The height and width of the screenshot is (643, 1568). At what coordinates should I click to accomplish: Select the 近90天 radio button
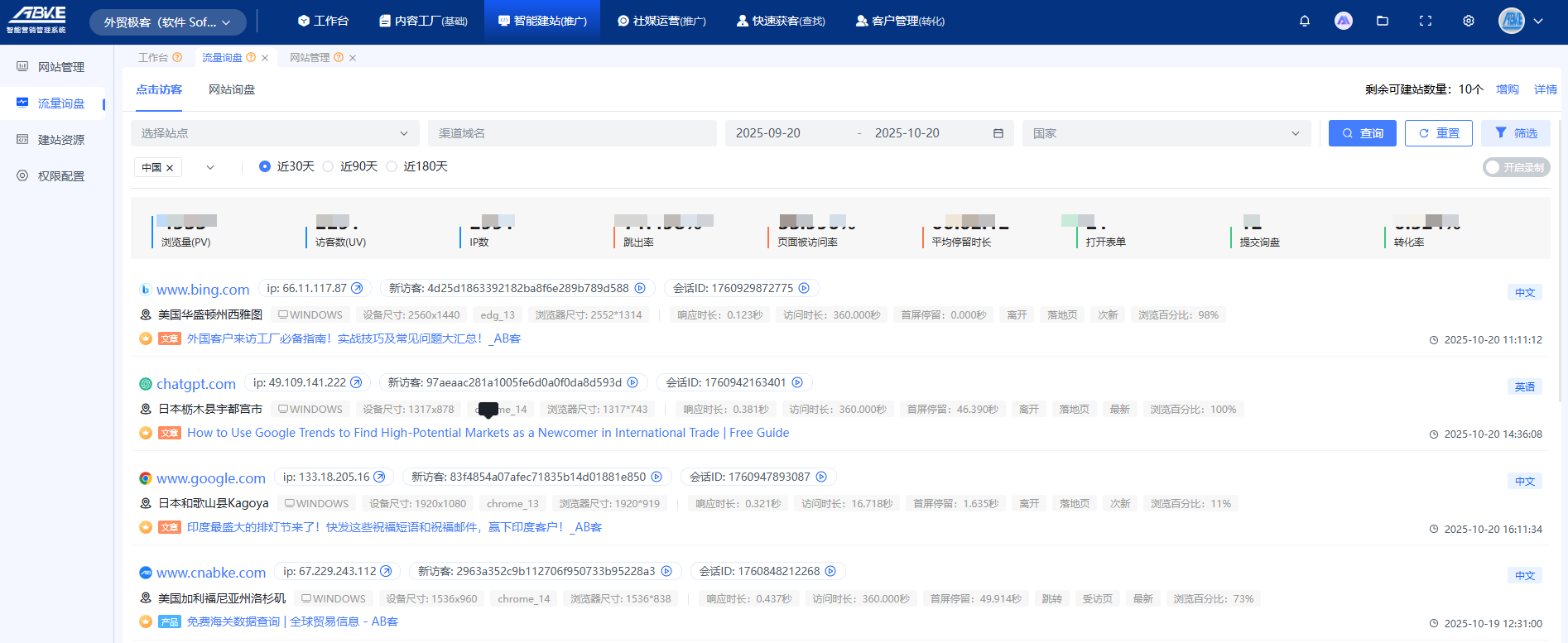329,166
